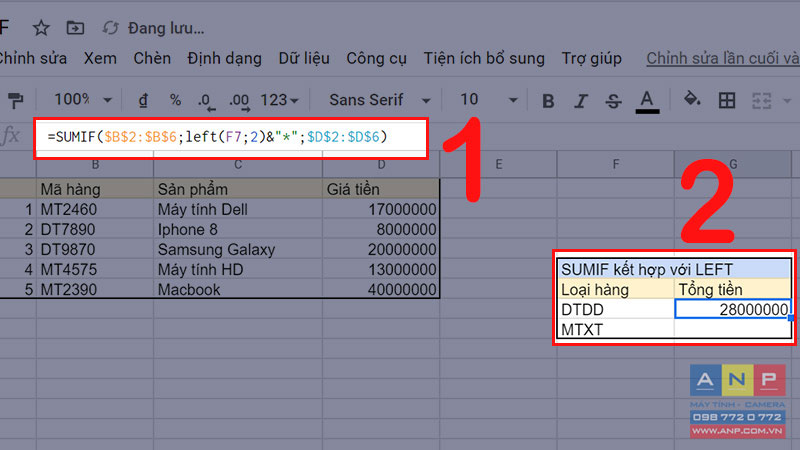Image resolution: width=800 pixels, height=450 pixels.
Task: Open the Tiện ích bổ sung menu
Action: 484,58
